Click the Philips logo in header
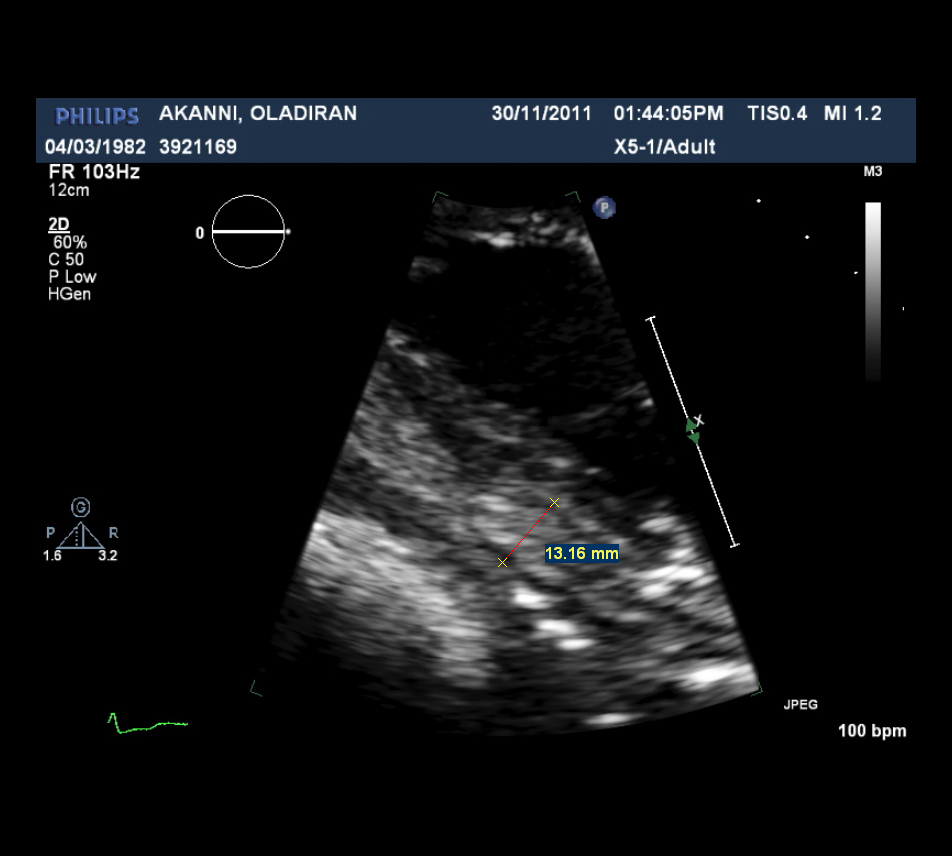The image size is (952, 856). click(x=97, y=115)
